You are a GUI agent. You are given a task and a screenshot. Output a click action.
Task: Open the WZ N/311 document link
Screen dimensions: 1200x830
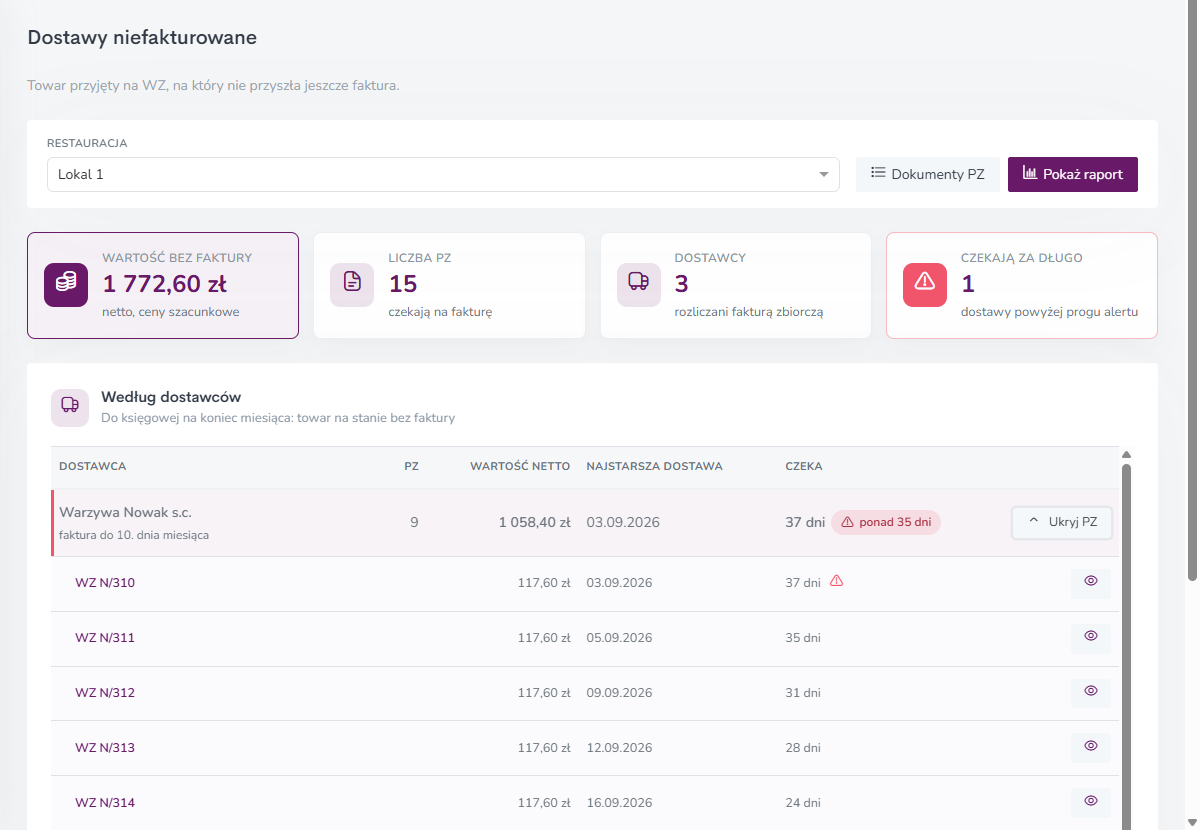coord(105,638)
